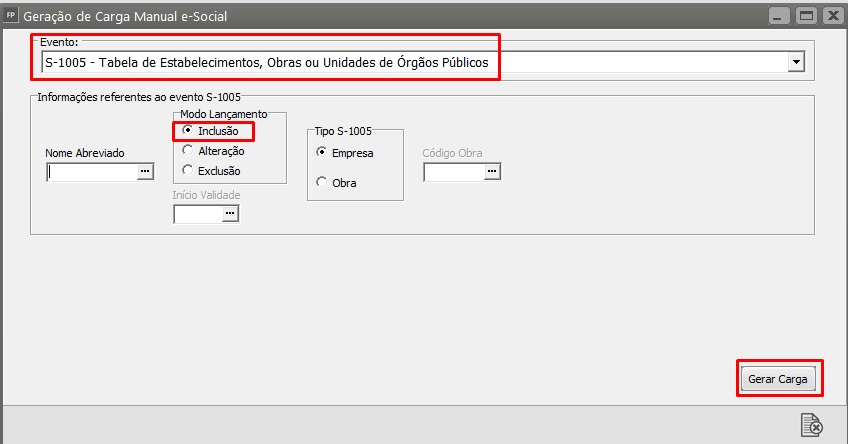Open the Código Obra lookup ellipsis button
848x444 pixels.
[x=491, y=172]
